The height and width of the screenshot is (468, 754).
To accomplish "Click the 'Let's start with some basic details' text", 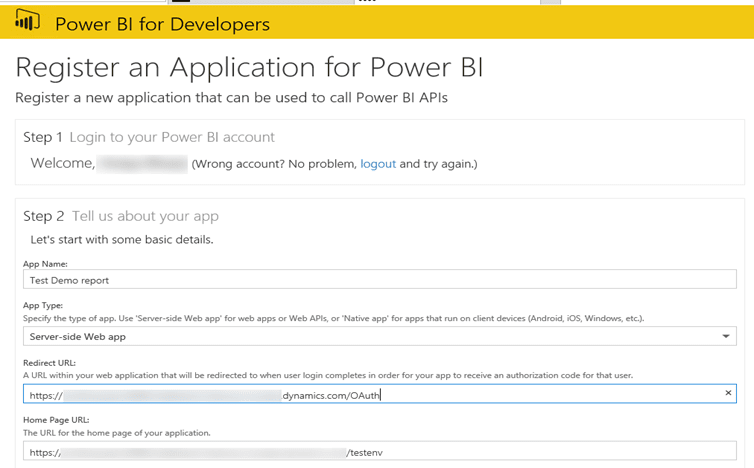I will 122,240.
